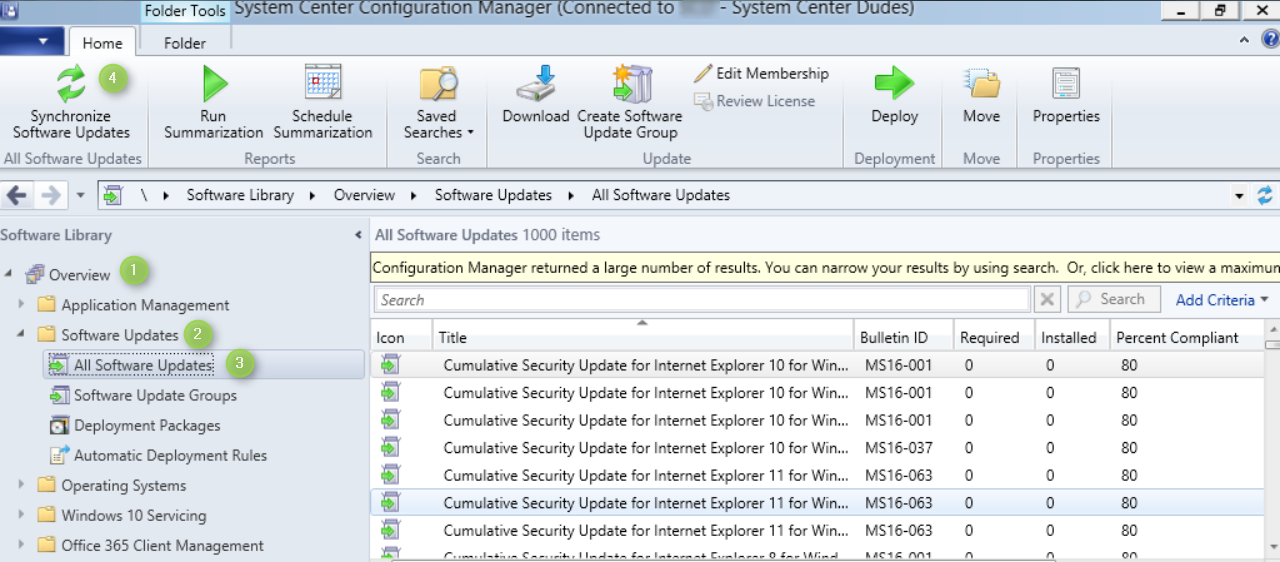The image size is (1280, 562).
Task: Expand Windows 10 Servicing node
Action: click(x=22, y=515)
